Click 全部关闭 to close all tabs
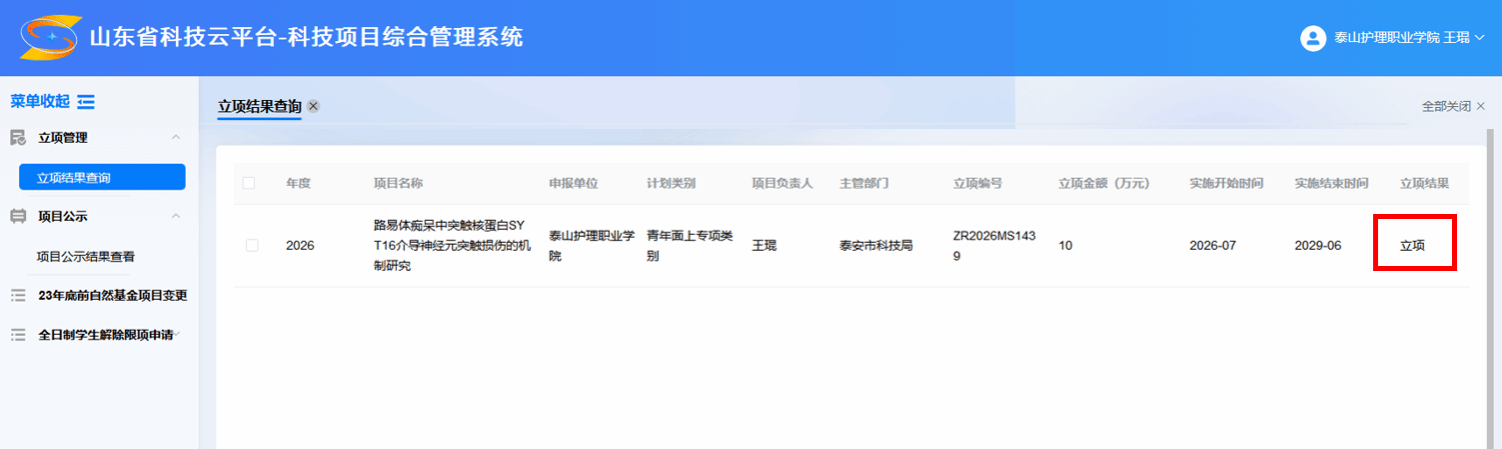 pos(1453,106)
